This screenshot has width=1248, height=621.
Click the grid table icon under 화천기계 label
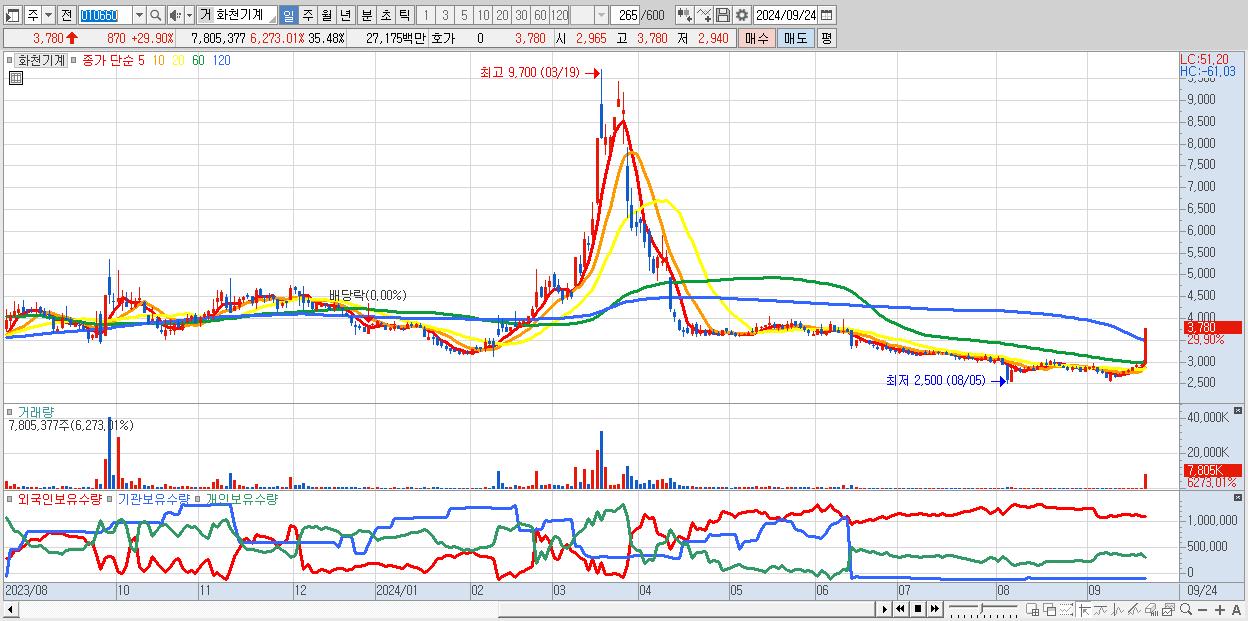tap(15, 78)
